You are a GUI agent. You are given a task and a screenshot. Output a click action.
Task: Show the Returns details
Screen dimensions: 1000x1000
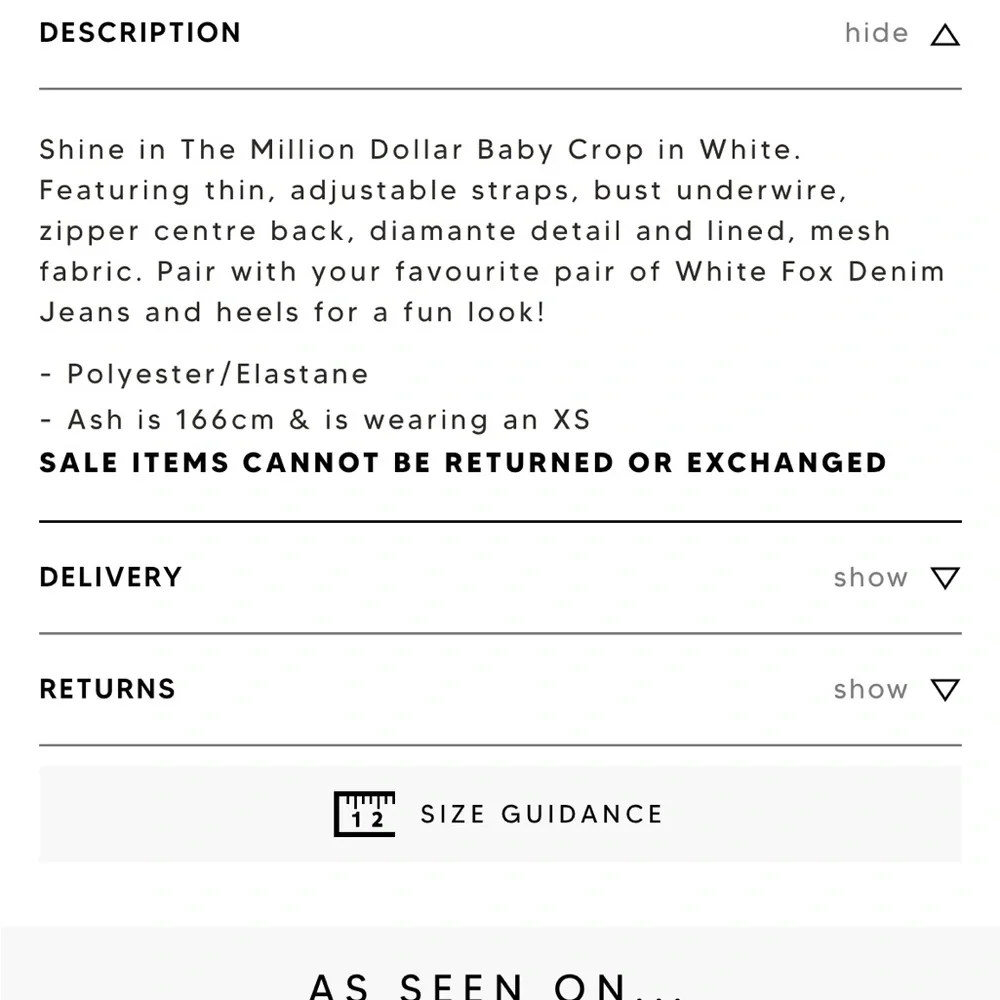coord(870,690)
